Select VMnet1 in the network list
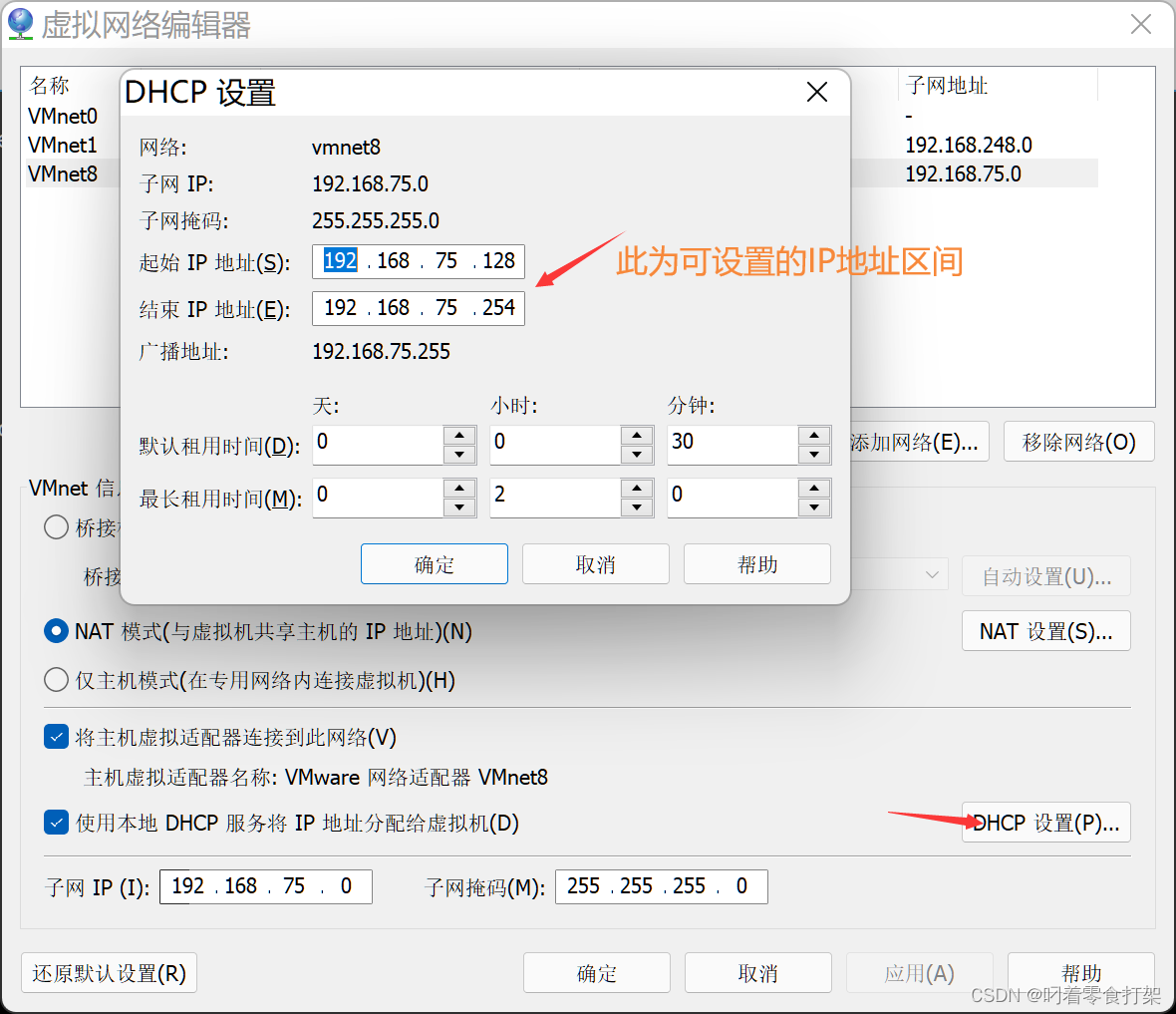Screen dimensions: 1176x1014 pos(63,145)
